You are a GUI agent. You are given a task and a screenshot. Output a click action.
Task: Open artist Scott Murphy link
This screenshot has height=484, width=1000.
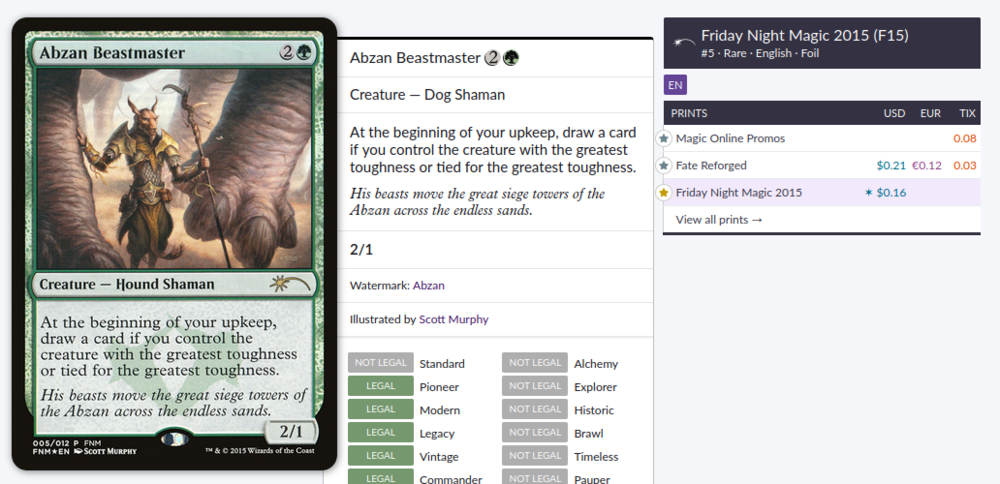point(453,319)
